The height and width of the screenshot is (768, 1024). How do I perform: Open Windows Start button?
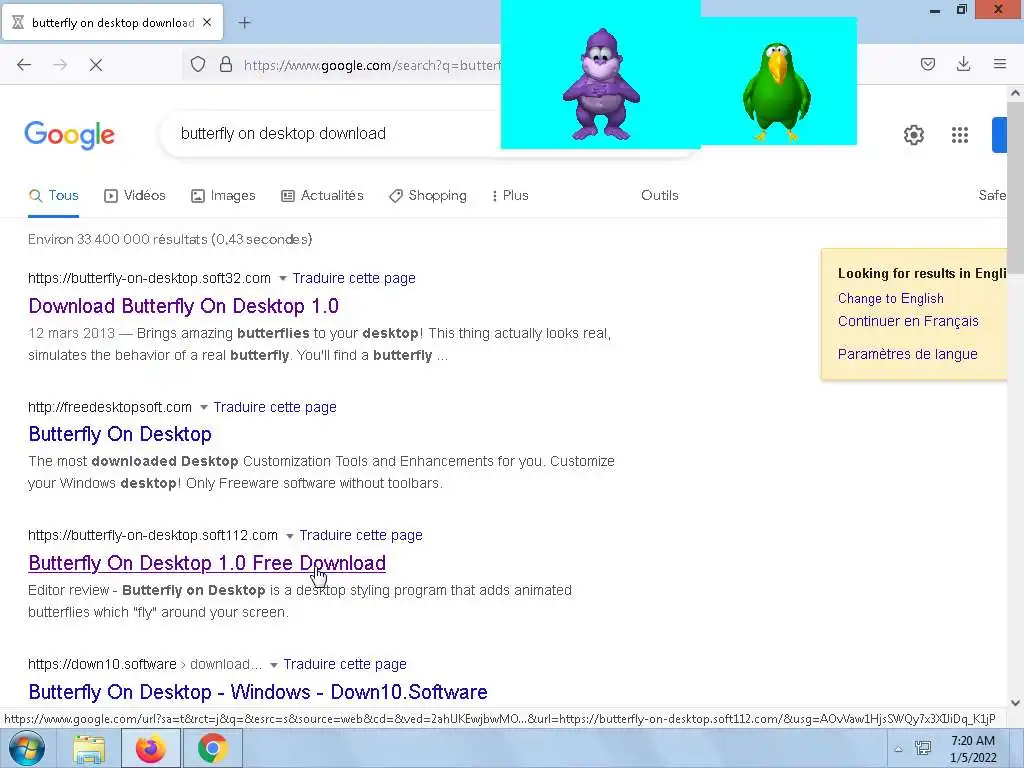pos(26,748)
